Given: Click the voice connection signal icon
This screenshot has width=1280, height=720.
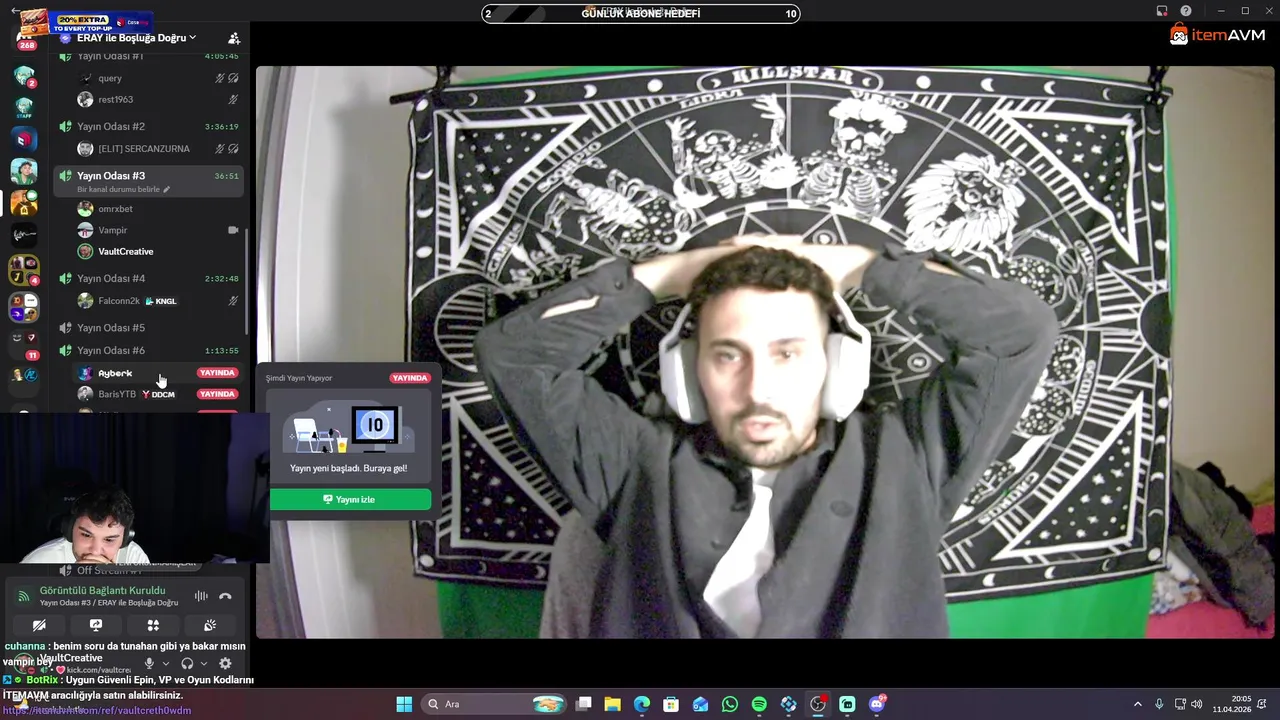Looking at the screenshot, I should pos(24,596).
